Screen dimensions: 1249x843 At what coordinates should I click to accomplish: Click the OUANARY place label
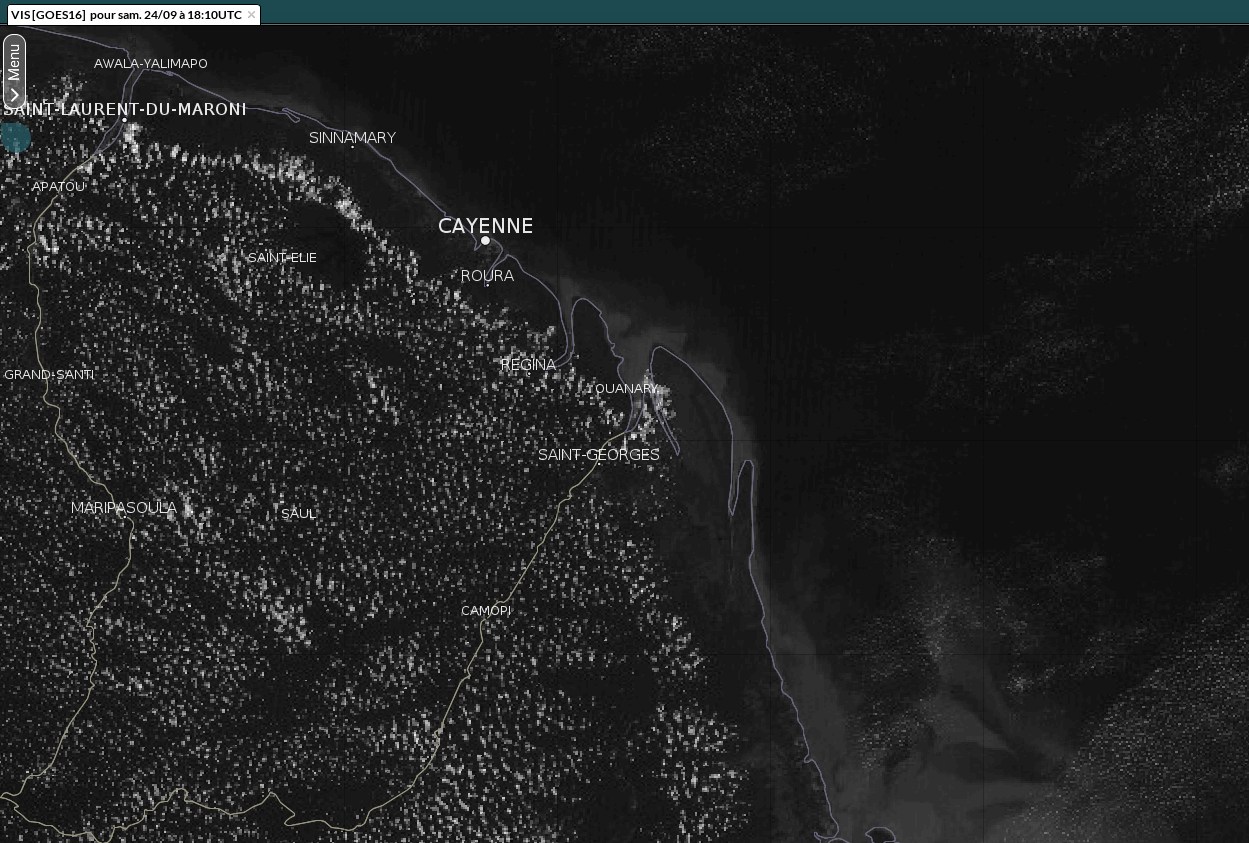click(626, 389)
